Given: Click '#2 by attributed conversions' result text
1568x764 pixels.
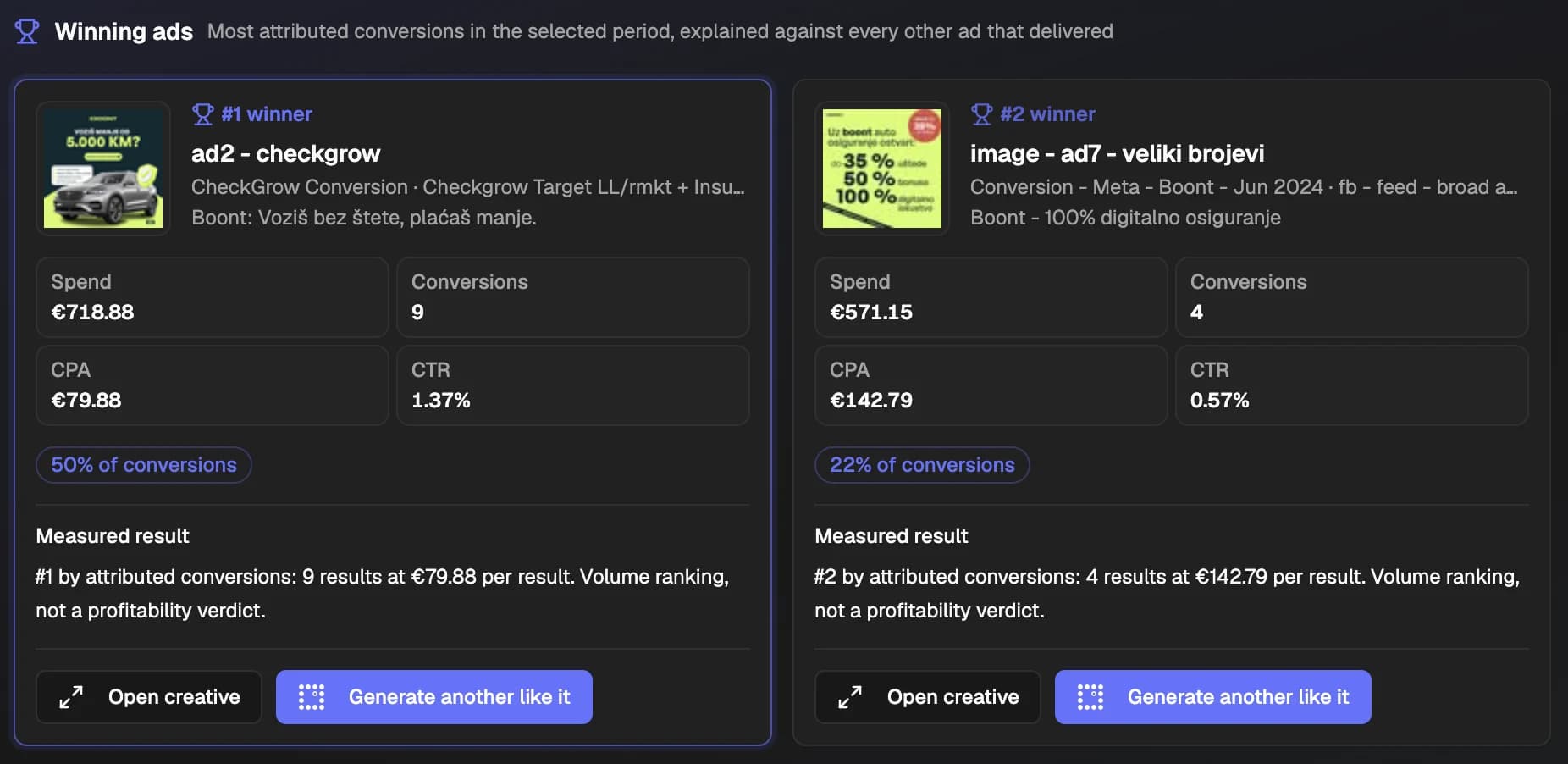Looking at the screenshot, I should 1167,594.
